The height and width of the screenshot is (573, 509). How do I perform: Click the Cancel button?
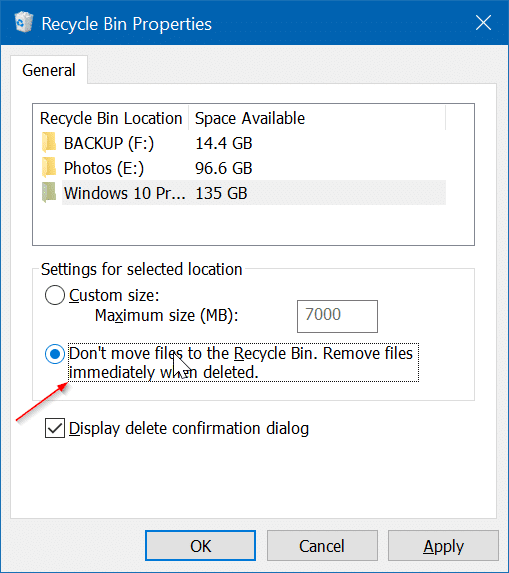click(322, 546)
